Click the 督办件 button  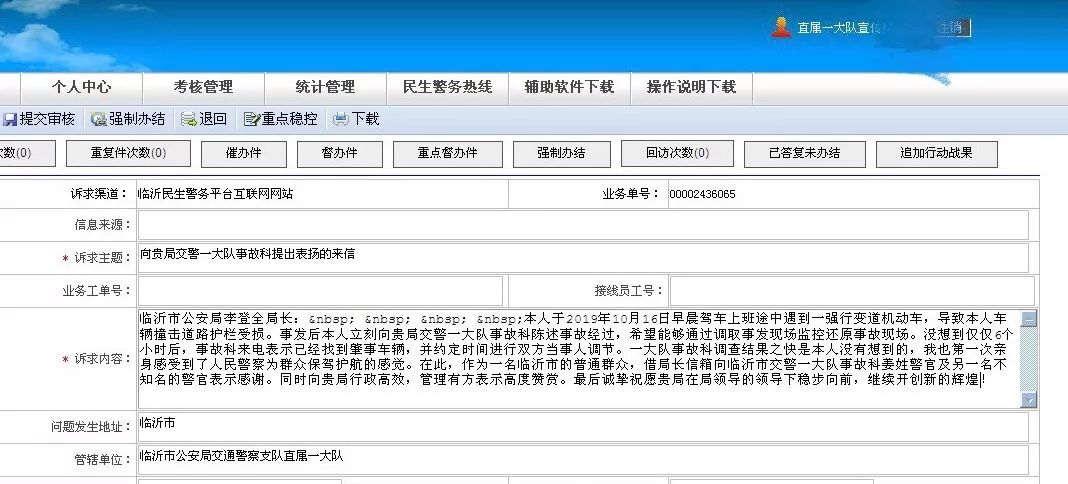(340, 154)
